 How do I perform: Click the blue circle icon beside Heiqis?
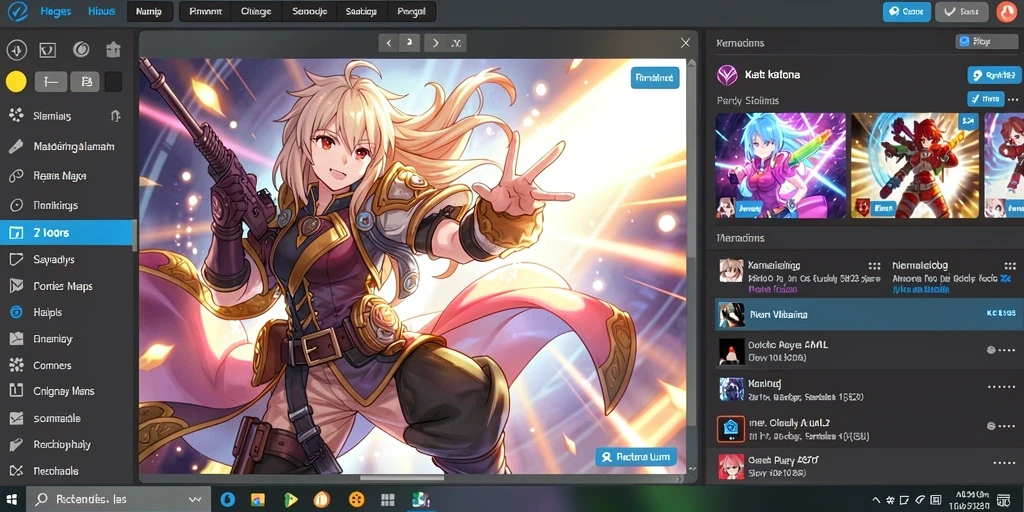(x=16, y=312)
